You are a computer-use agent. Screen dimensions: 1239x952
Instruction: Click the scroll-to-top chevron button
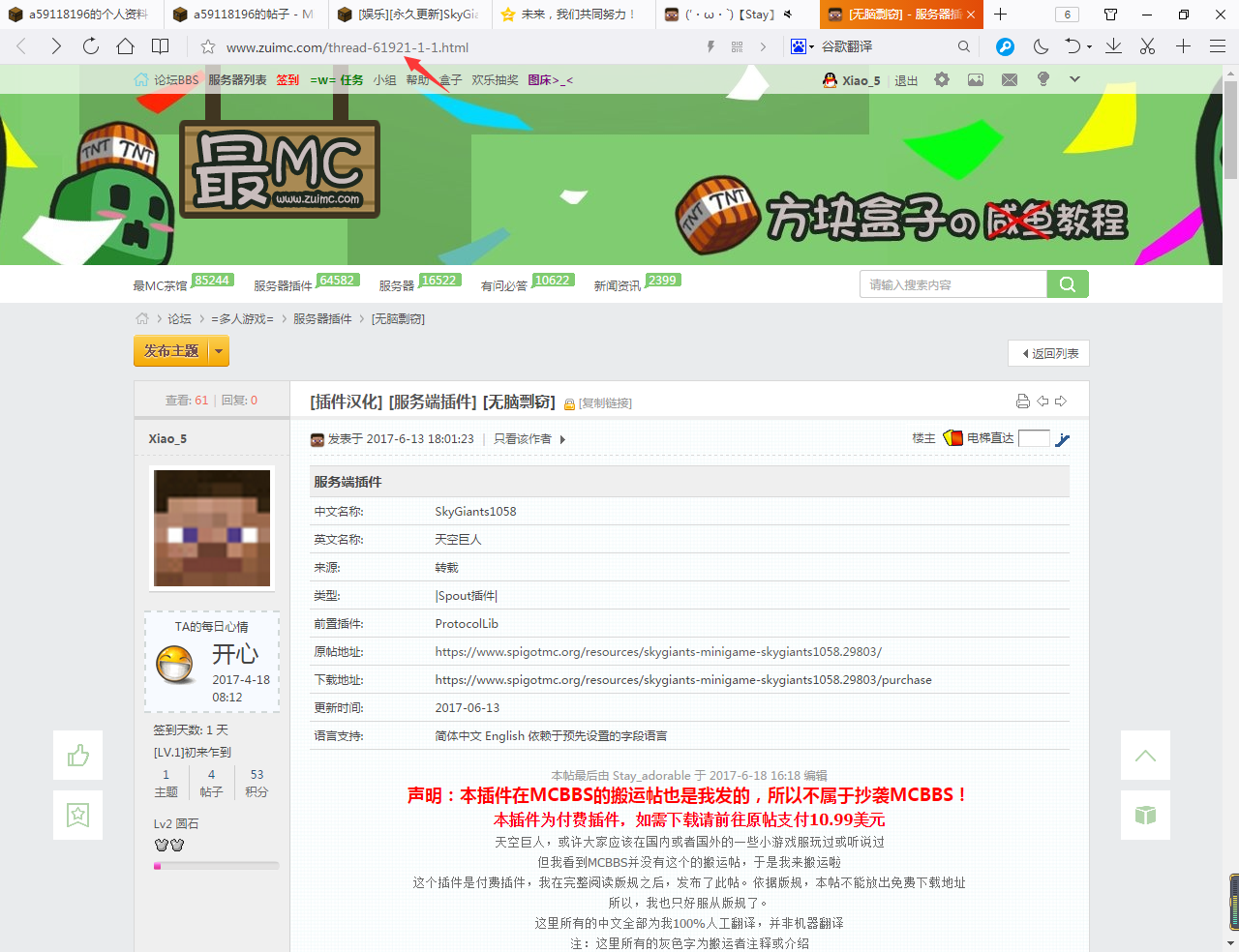(x=1145, y=756)
